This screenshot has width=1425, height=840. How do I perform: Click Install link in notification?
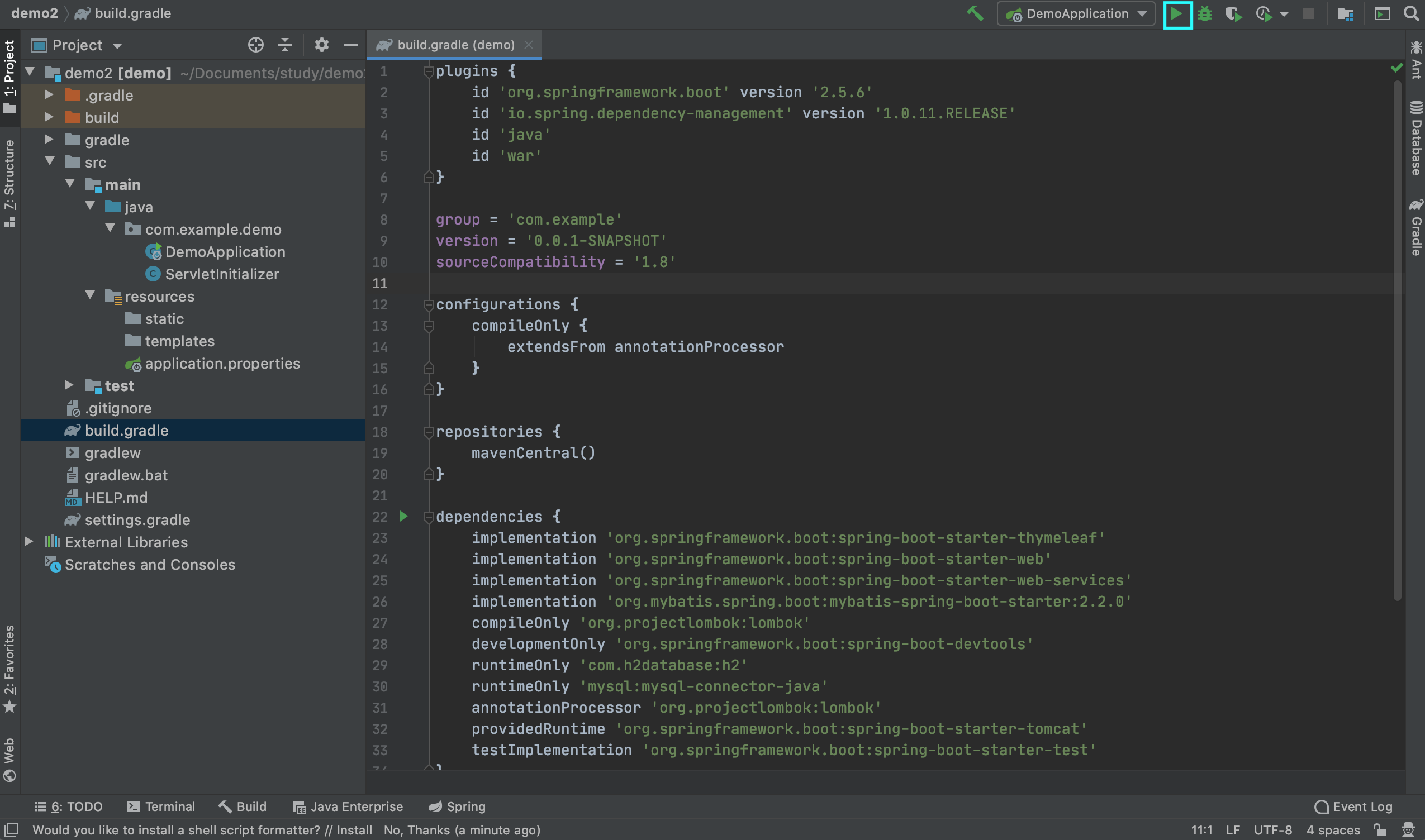point(354,830)
